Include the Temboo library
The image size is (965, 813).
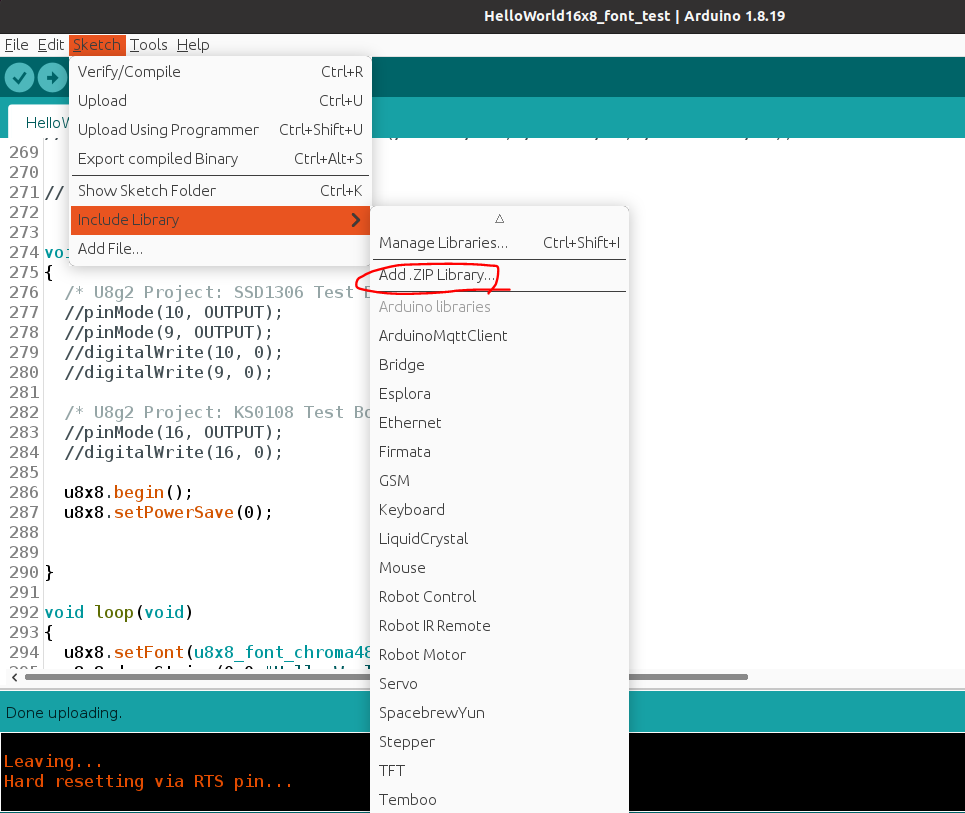tap(499, 799)
